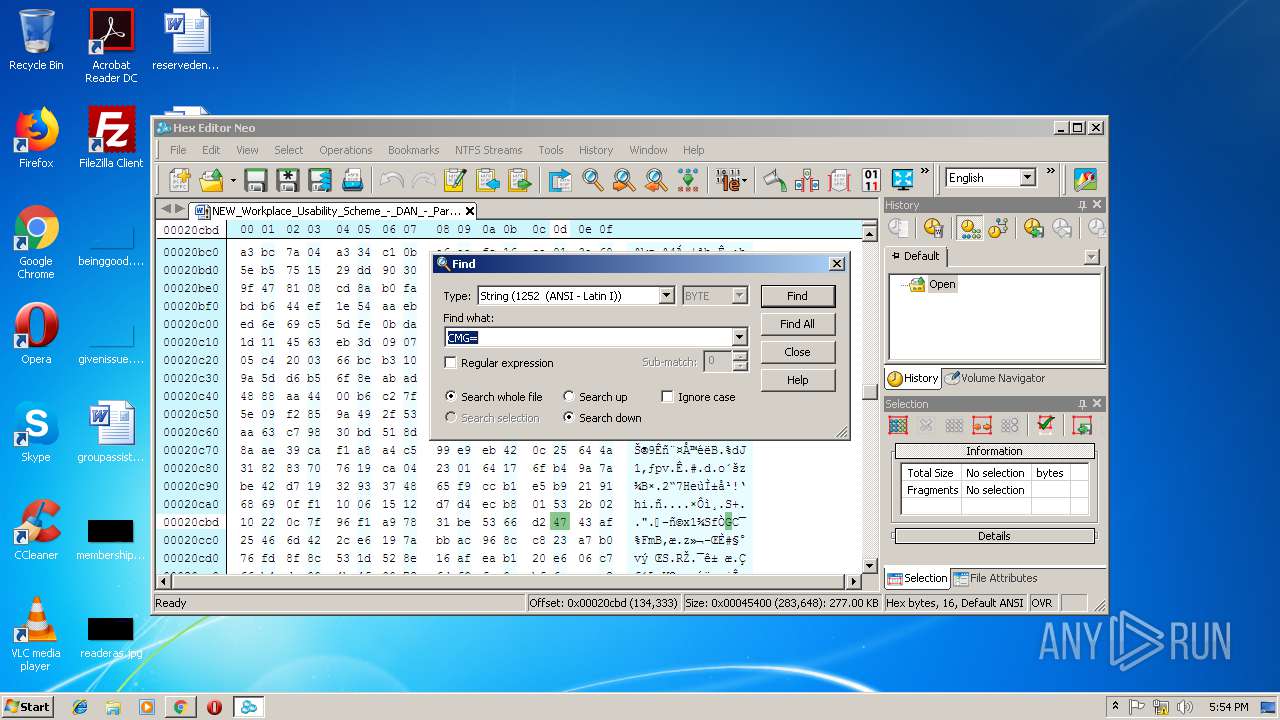
Task: Click the history list view icon
Action: pyautogui.click(x=969, y=228)
